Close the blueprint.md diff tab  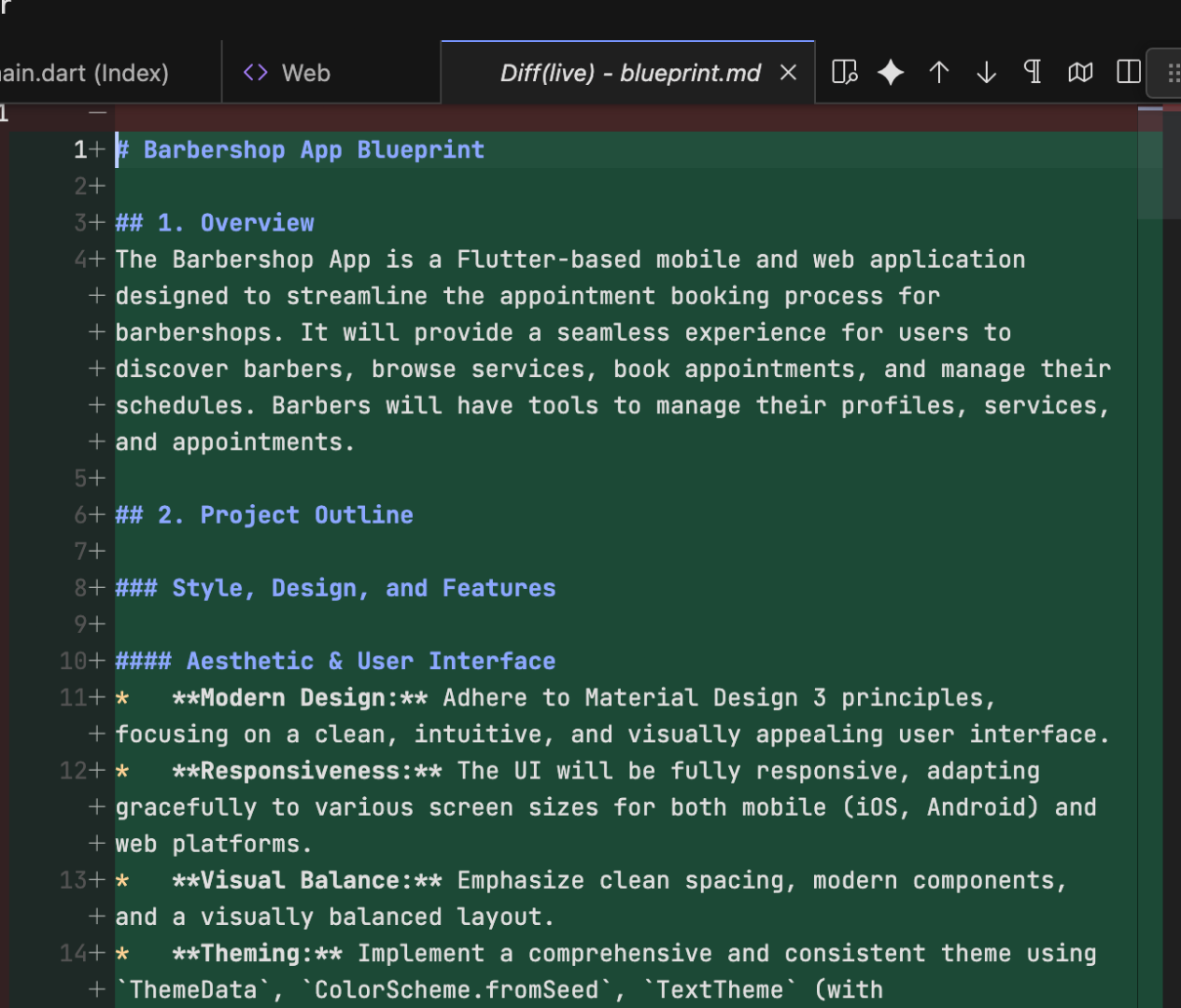coord(789,73)
